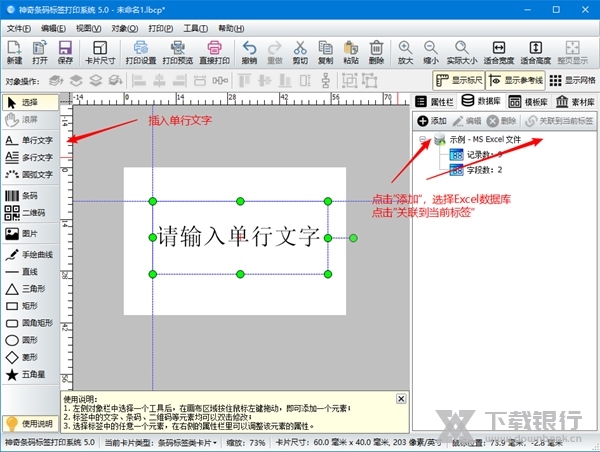The height and width of the screenshot is (452, 600).
Task: Toggle 显示参考线 show guides
Action: 516,81
